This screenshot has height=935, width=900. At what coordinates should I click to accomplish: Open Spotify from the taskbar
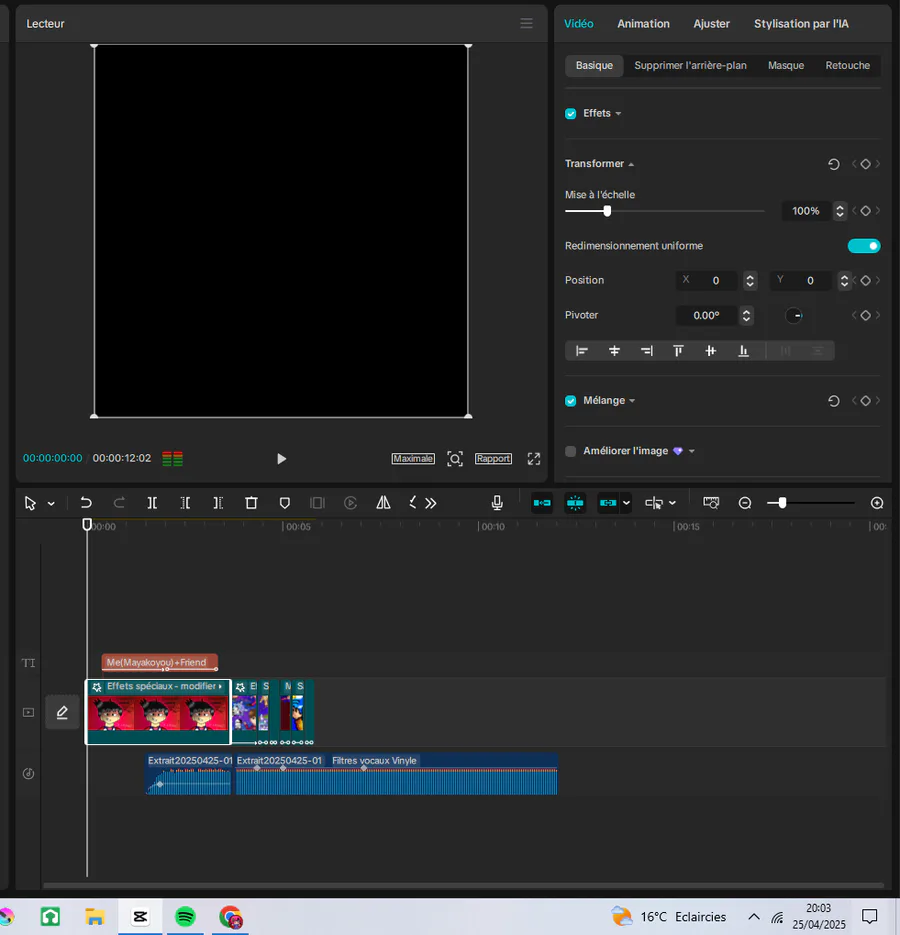pos(185,917)
